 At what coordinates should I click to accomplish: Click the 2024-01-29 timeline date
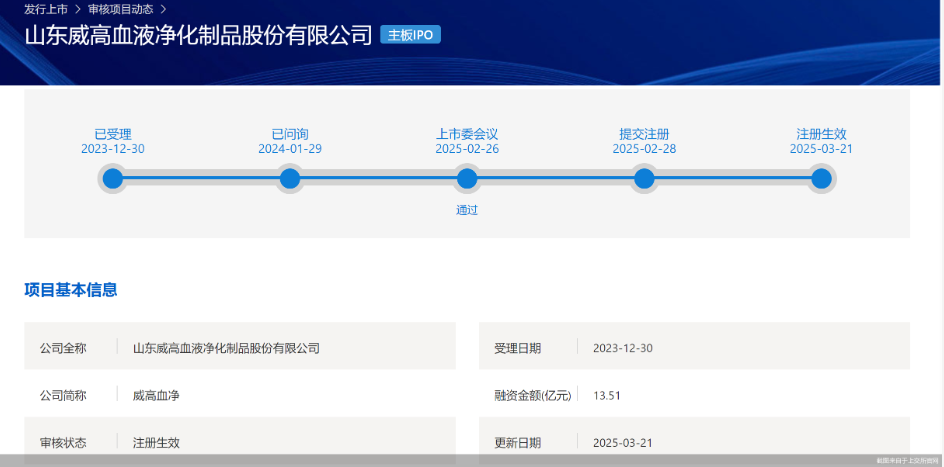tap(290, 149)
